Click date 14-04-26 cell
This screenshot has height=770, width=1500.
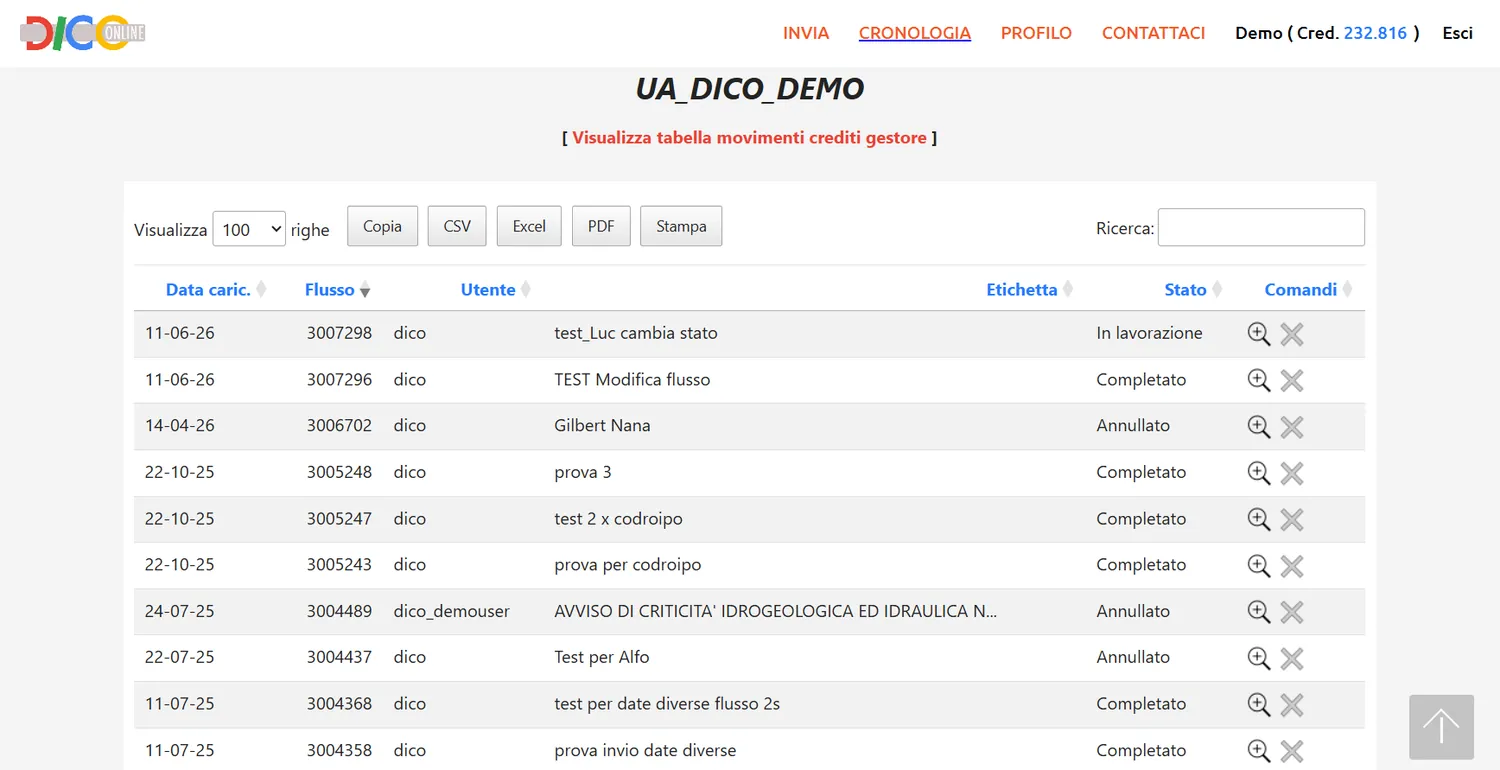[x=180, y=425]
